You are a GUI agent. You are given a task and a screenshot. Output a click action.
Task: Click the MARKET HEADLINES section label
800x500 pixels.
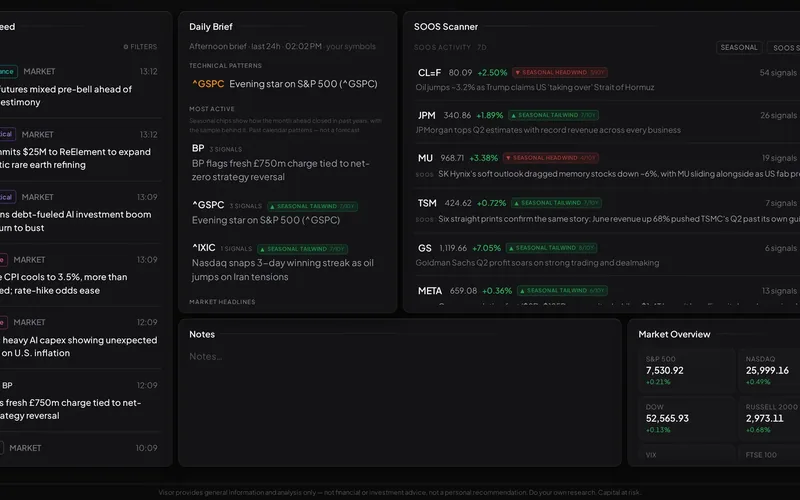tap(222, 302)
